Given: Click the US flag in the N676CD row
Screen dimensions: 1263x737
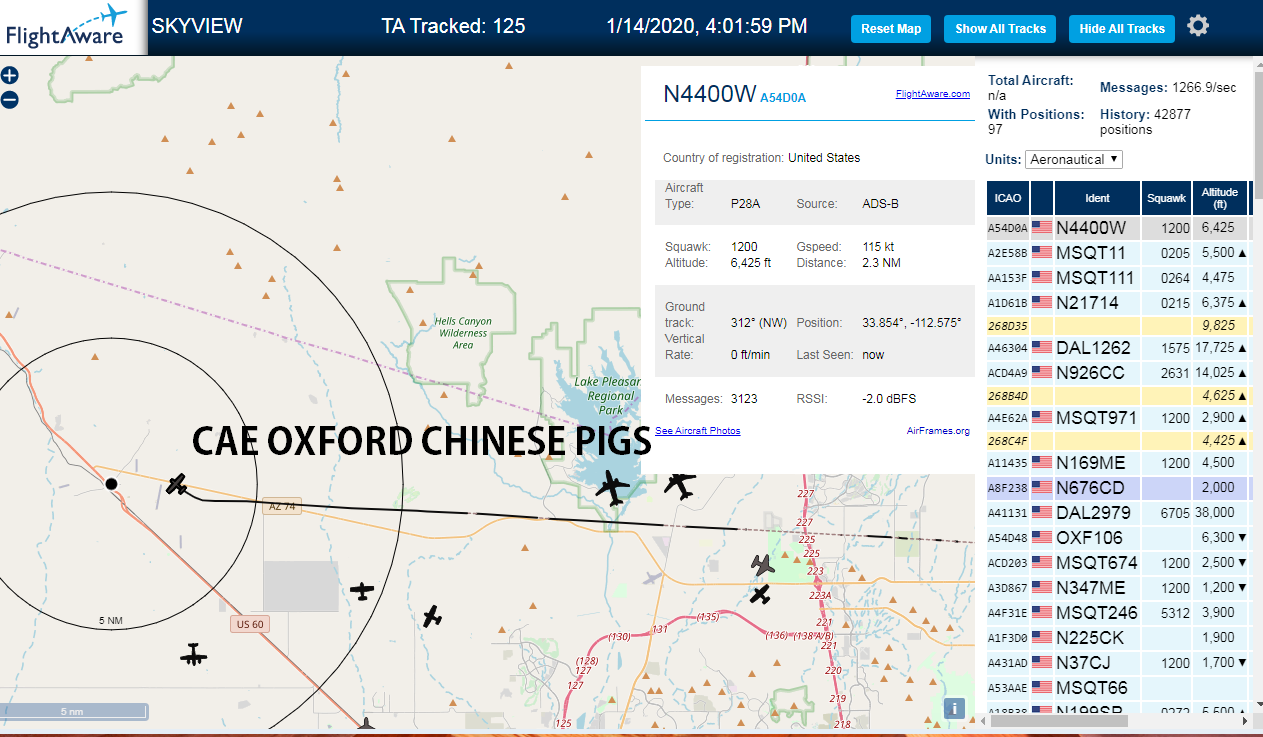Looking at the screenshot, I should pos(1042,488).
